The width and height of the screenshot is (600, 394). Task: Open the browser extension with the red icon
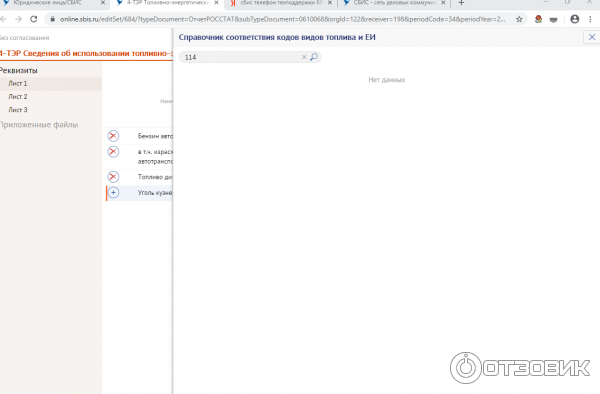(x=538, y=19)
